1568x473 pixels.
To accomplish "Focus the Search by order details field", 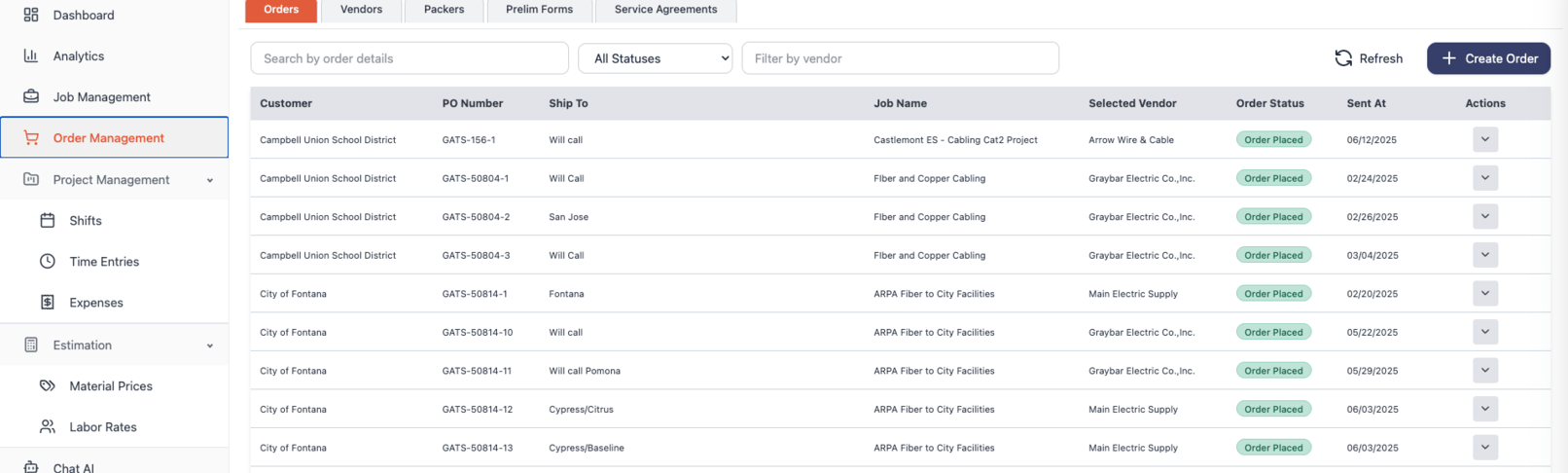I will tap(410, 58).
